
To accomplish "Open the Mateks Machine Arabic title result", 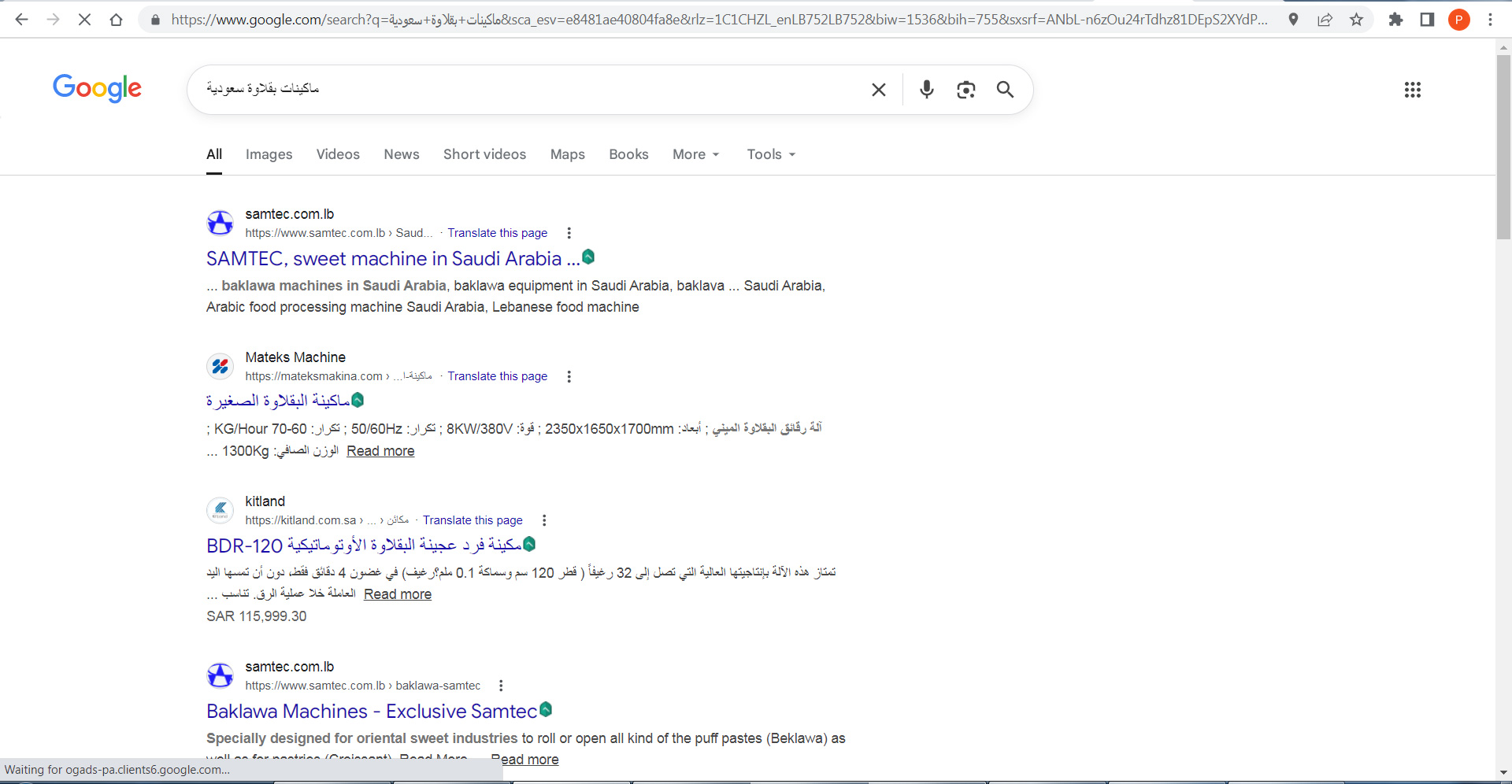I will [278, 401].
